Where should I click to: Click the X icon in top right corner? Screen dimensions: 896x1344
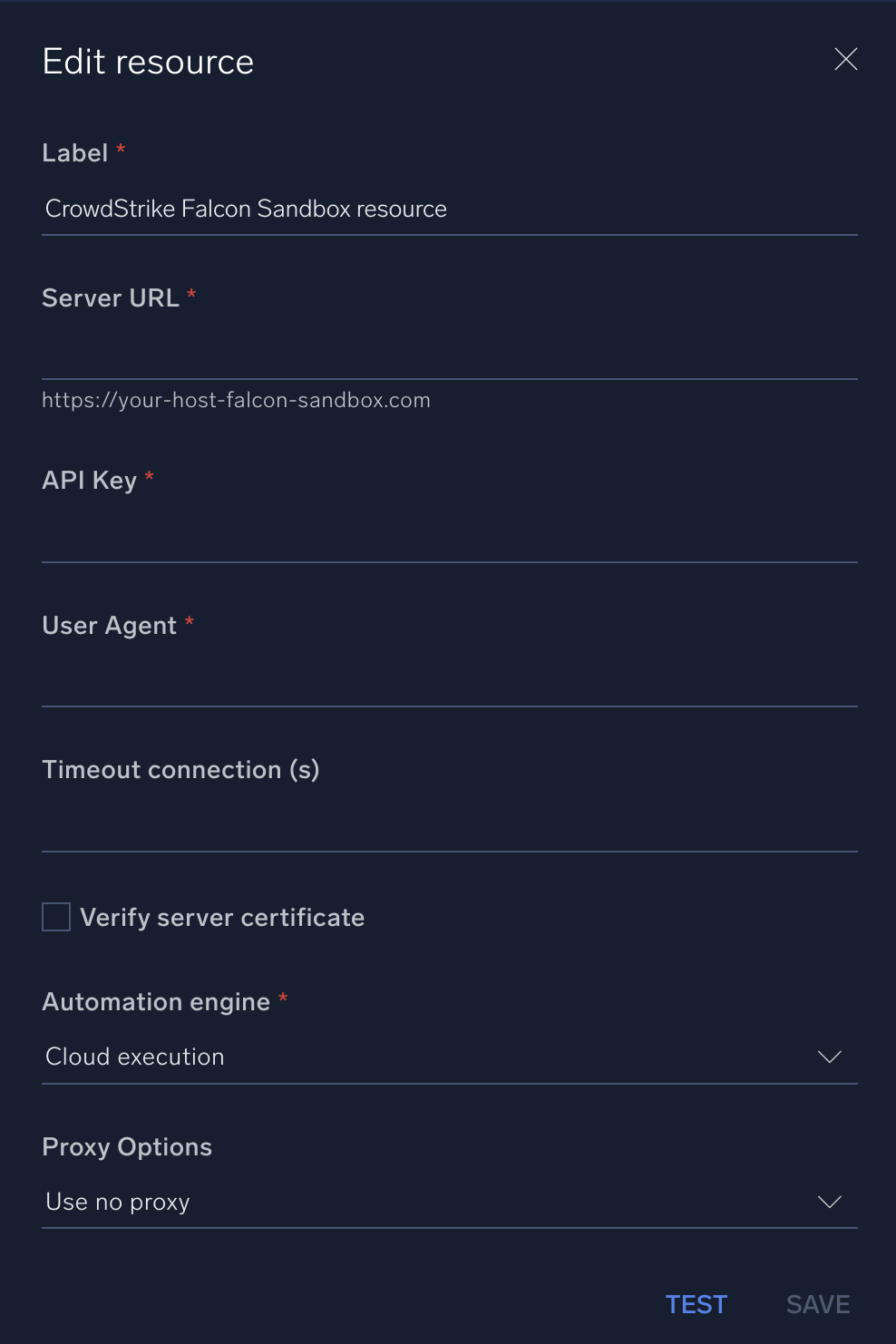(845, 58)
